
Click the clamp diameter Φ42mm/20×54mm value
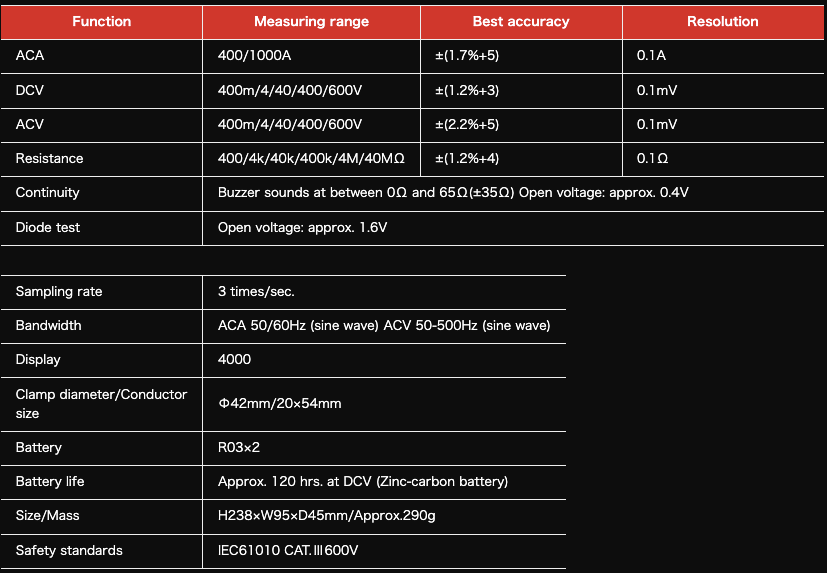tap(280, 404)
